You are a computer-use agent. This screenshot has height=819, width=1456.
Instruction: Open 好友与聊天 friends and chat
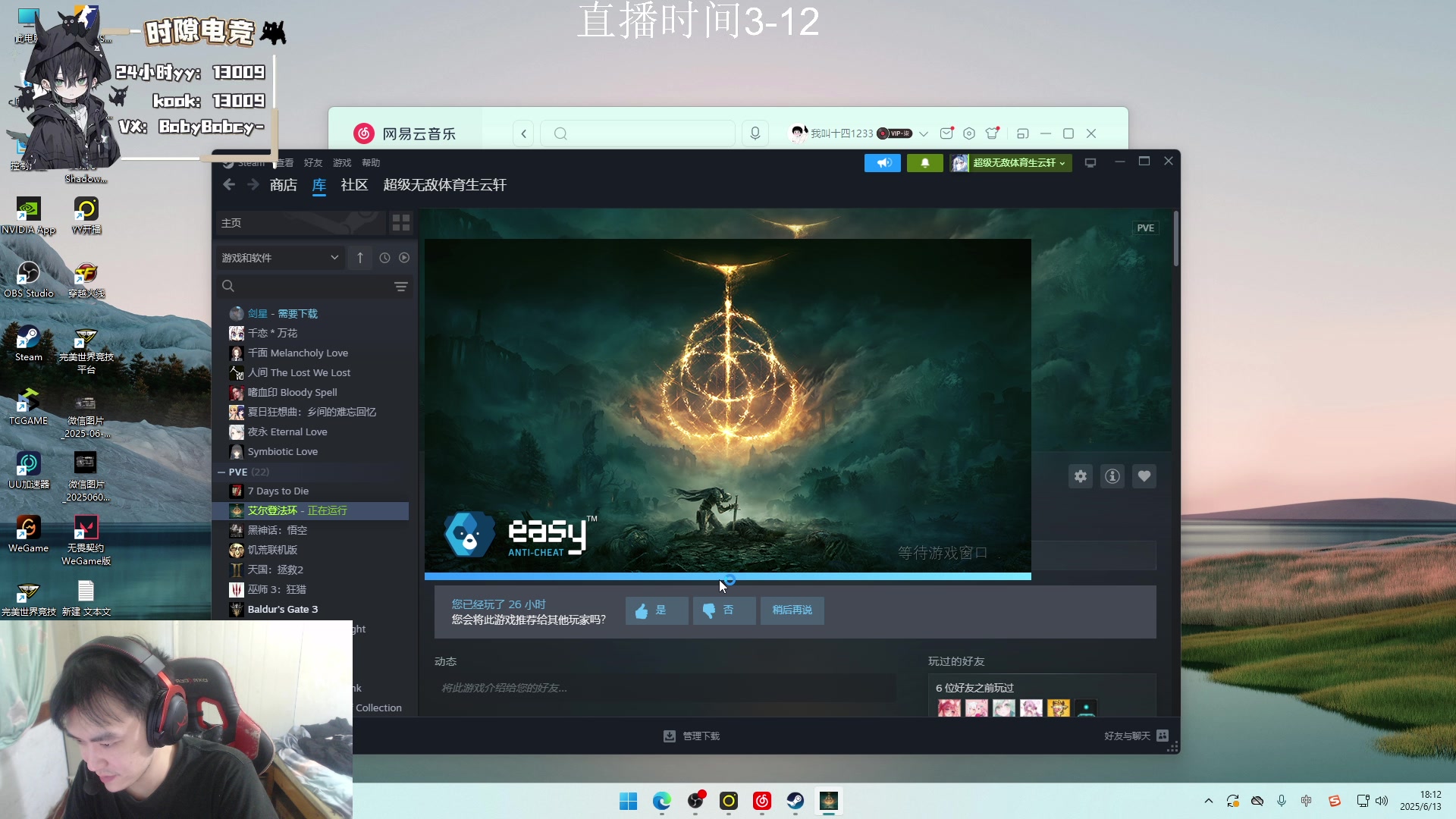[x=1136, y=736]
